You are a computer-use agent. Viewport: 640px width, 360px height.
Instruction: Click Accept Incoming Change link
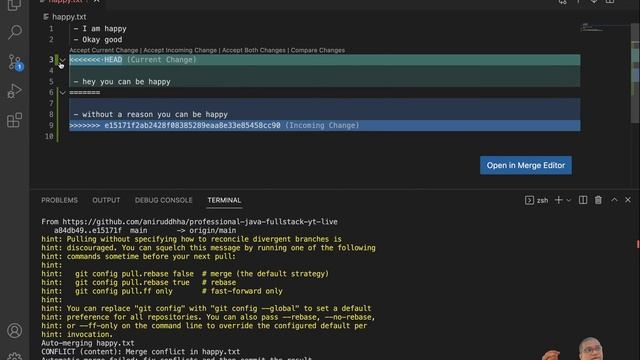tap(180, 50)
